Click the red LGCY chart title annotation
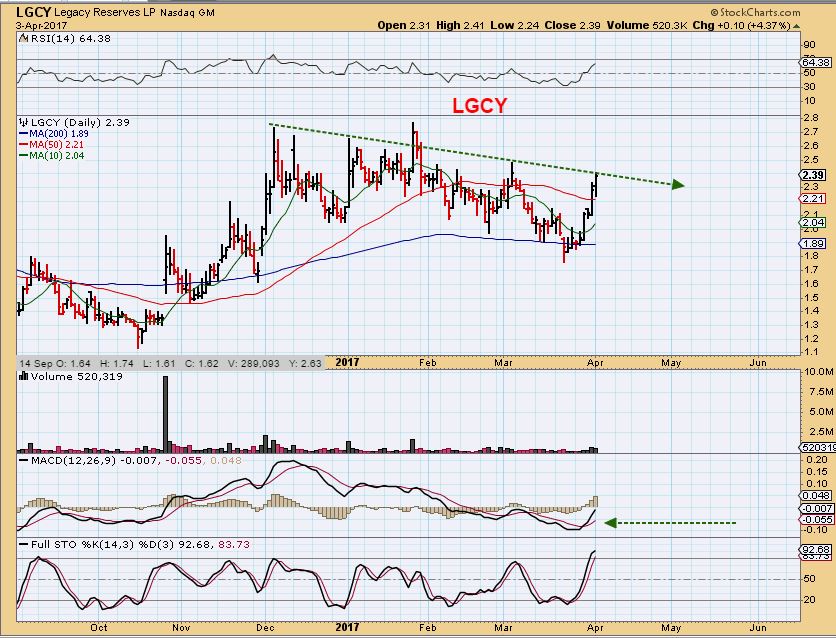Screen dimensions: 836x638 [x=479, y=106]
